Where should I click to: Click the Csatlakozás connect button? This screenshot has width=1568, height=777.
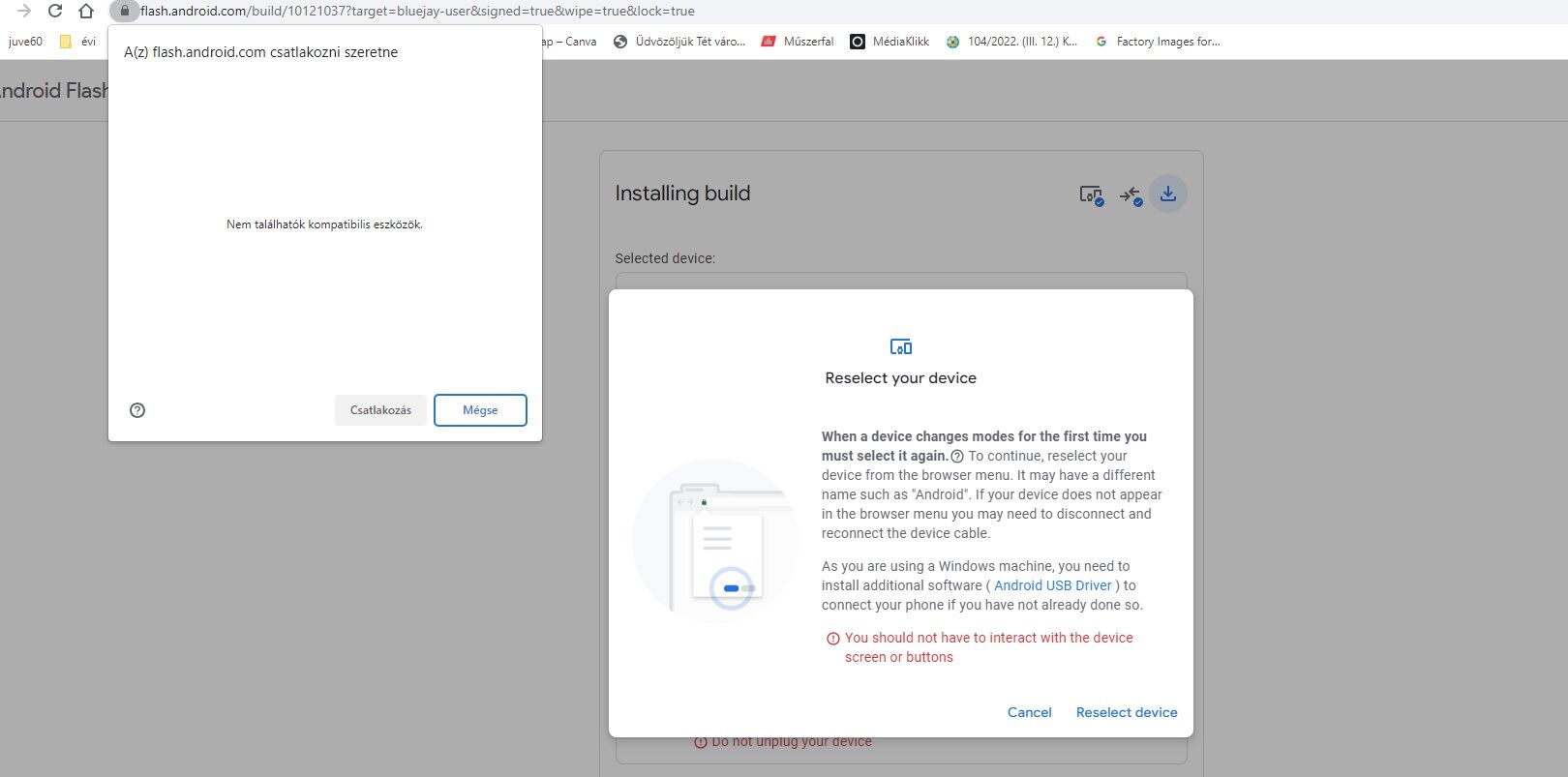[380, 410]
